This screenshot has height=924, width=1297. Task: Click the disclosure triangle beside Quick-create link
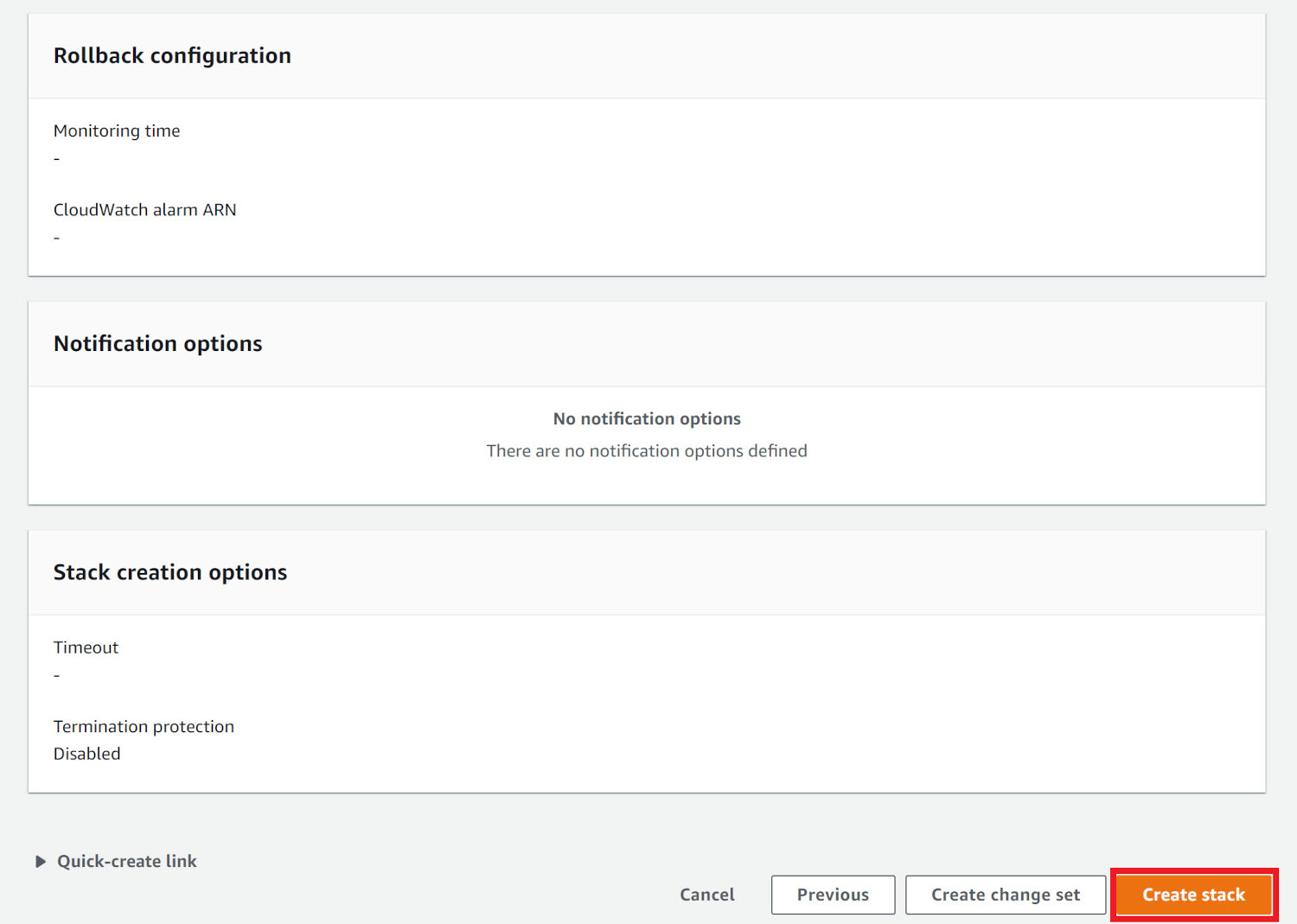coord(41,861)
